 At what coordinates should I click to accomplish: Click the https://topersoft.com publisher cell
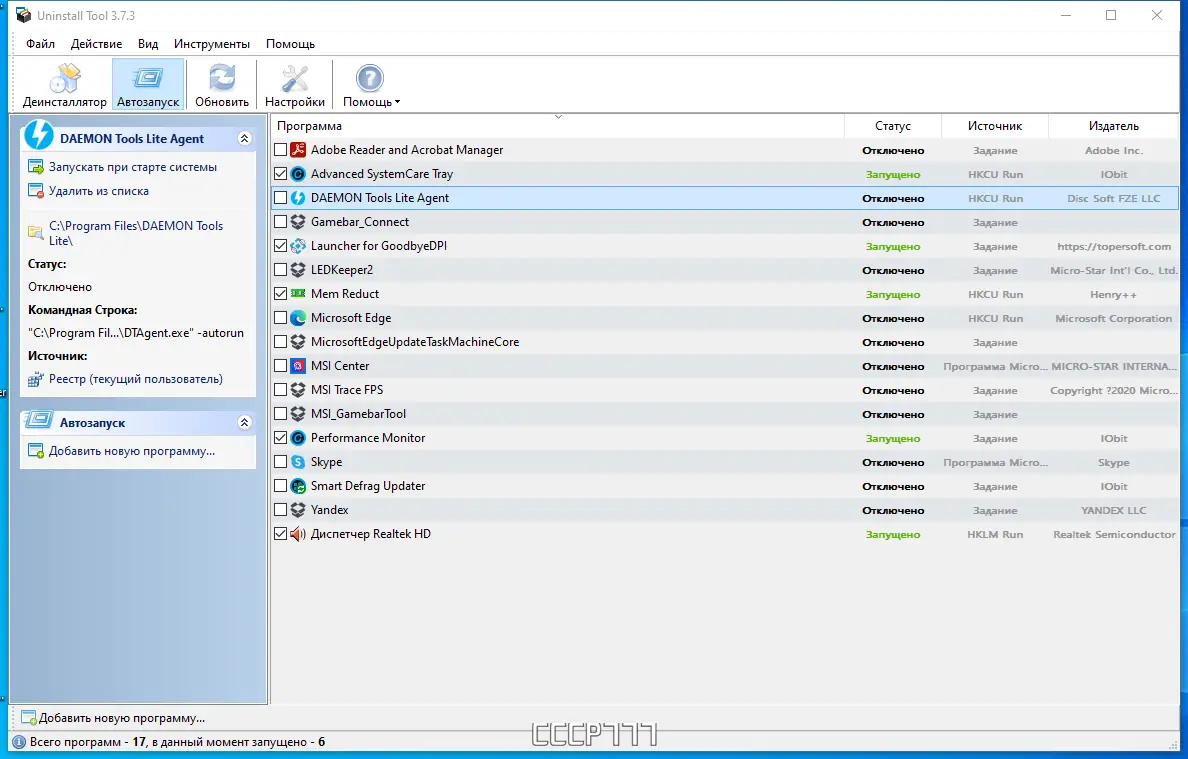click(x=1114, y=246)
